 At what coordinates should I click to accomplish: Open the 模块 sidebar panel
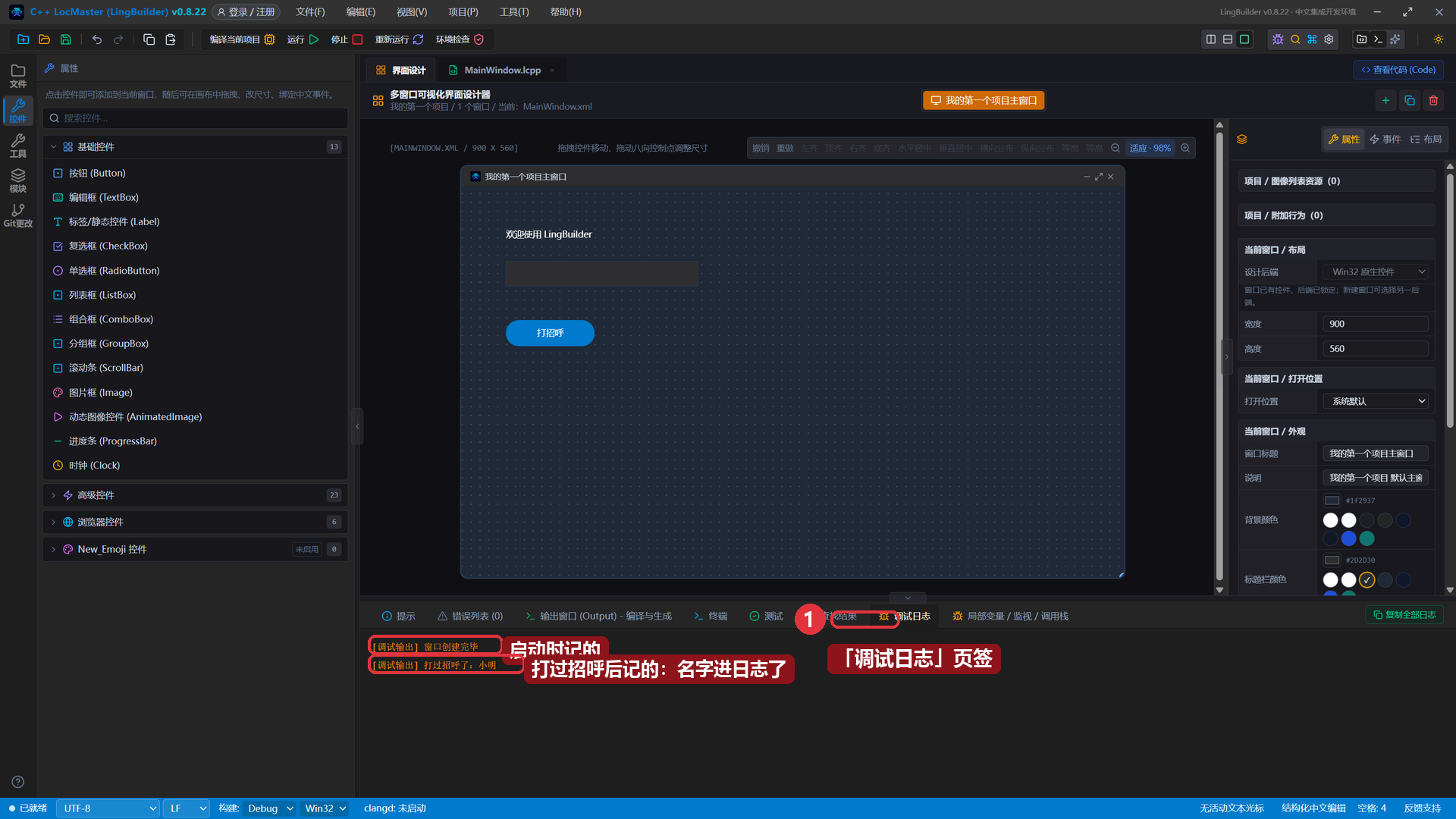[x=18, y=180]
